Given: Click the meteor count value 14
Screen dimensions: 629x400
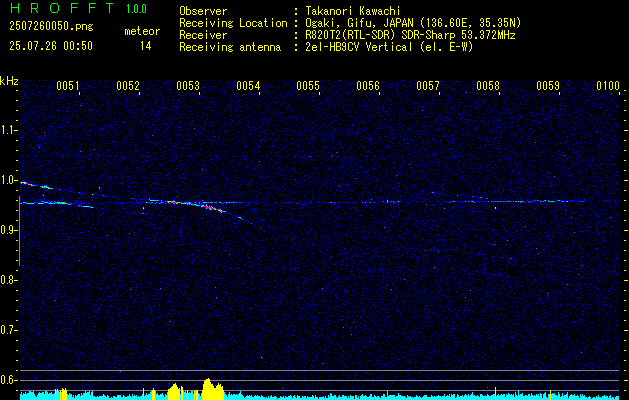Looking at the screenshot, I should [x=146, y=46].
